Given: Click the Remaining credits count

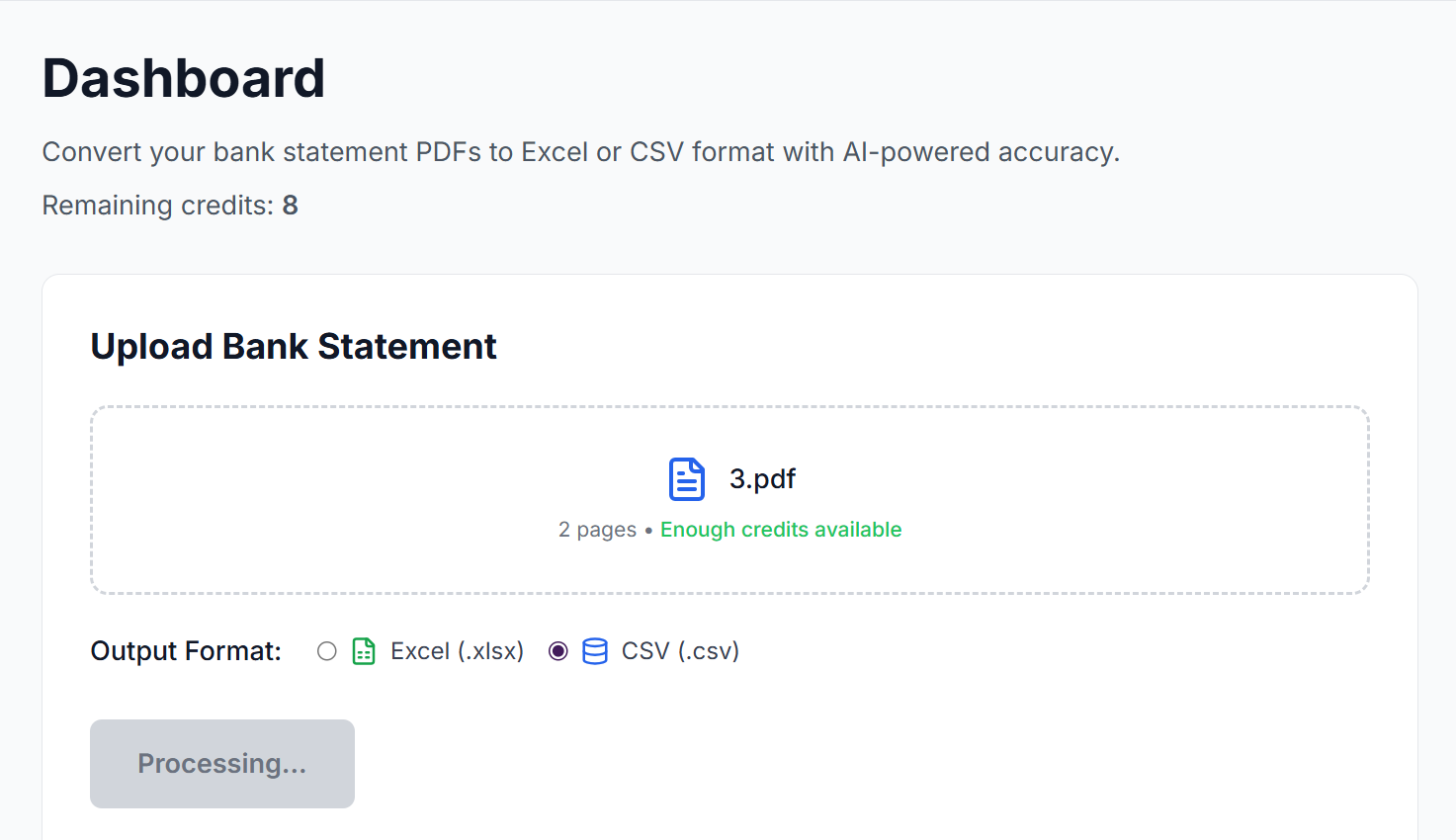Looking at the screenshot, I should pyautogui.click(x=290, y=205).
